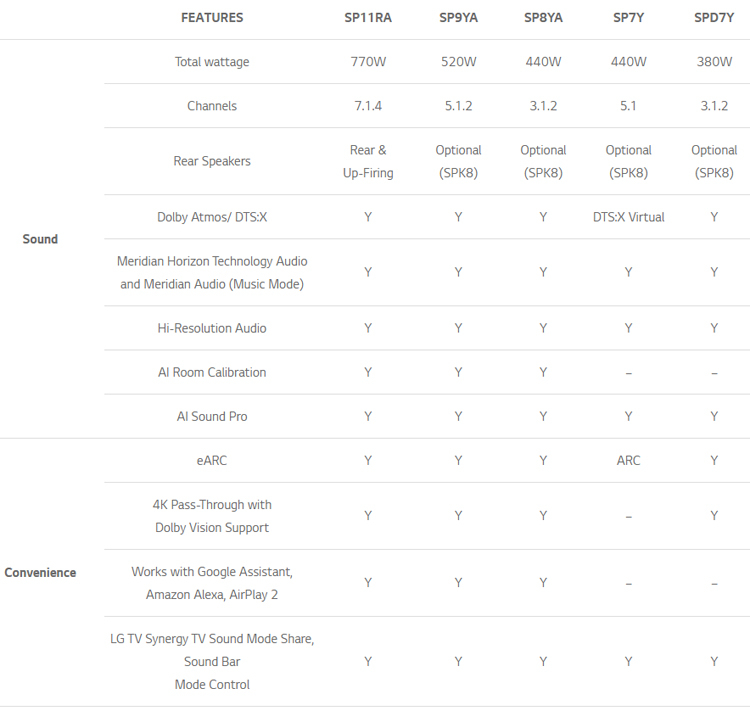Screen dimensions: 750x711
Task: Select the DTS:X Virtual cell
Action: tap(628, 217)
